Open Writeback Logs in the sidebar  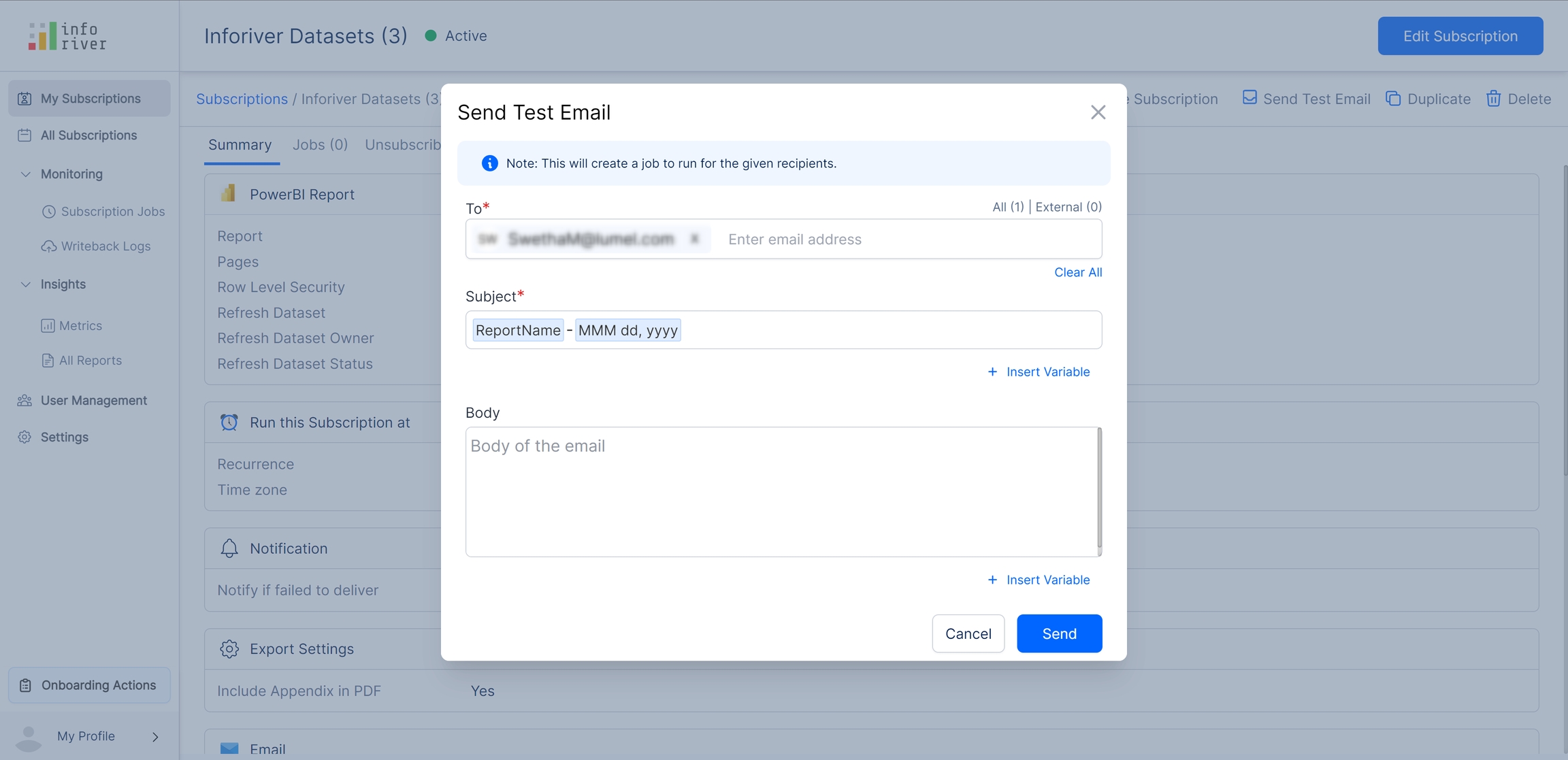[105, 246]
